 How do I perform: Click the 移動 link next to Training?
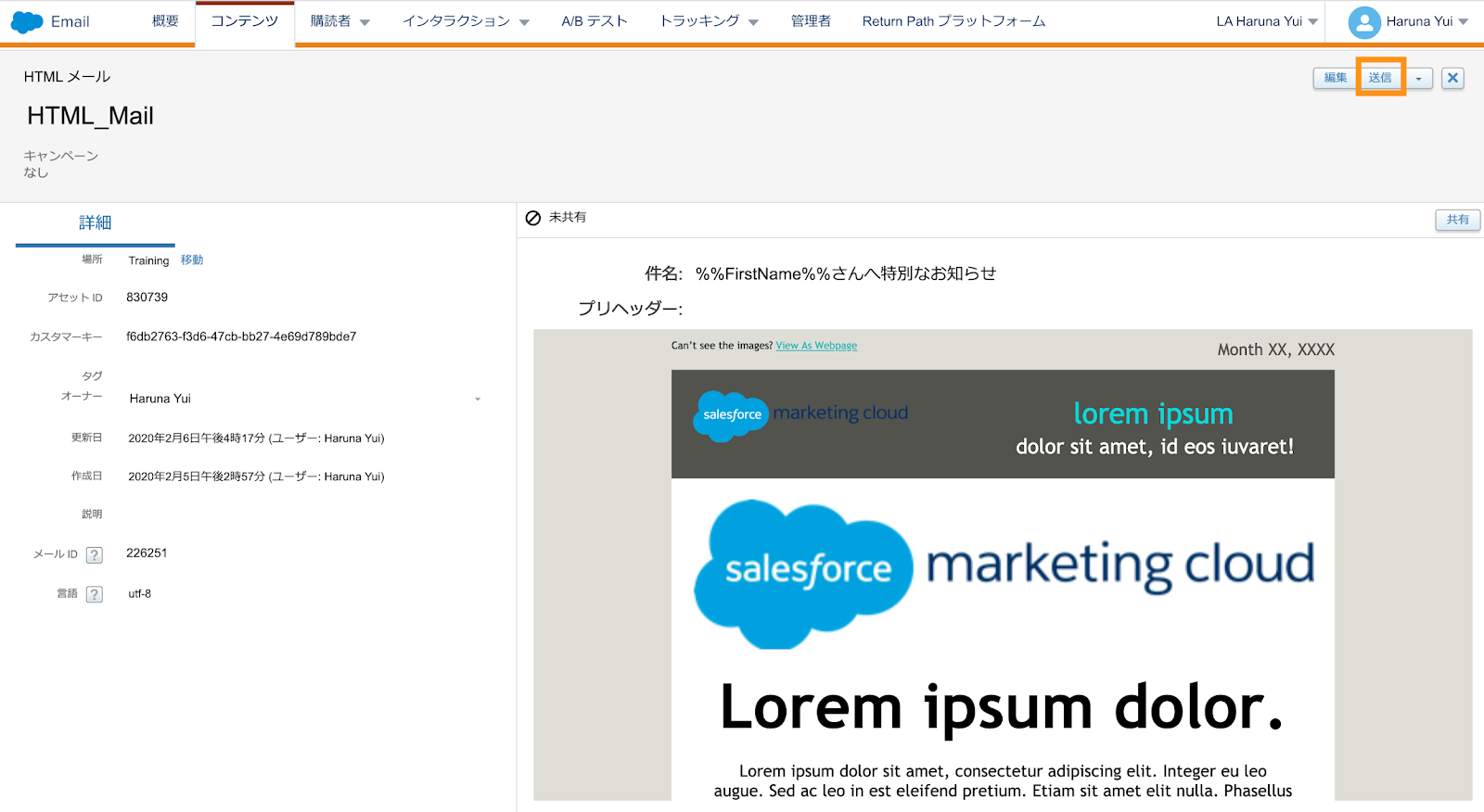pyautogui.click(x=192, y=260)
